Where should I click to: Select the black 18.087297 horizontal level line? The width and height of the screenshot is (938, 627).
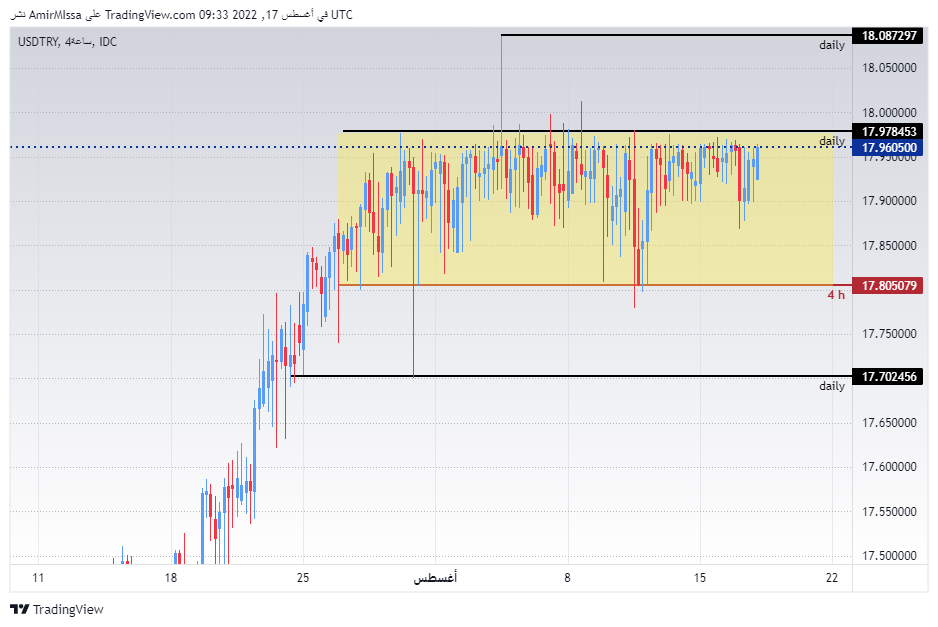click(676, 35)
